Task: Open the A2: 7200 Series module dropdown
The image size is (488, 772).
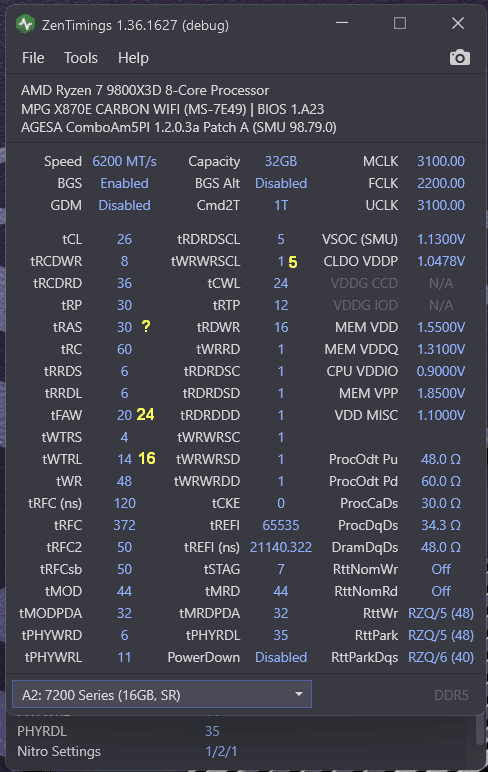Action: click(162, 695)
